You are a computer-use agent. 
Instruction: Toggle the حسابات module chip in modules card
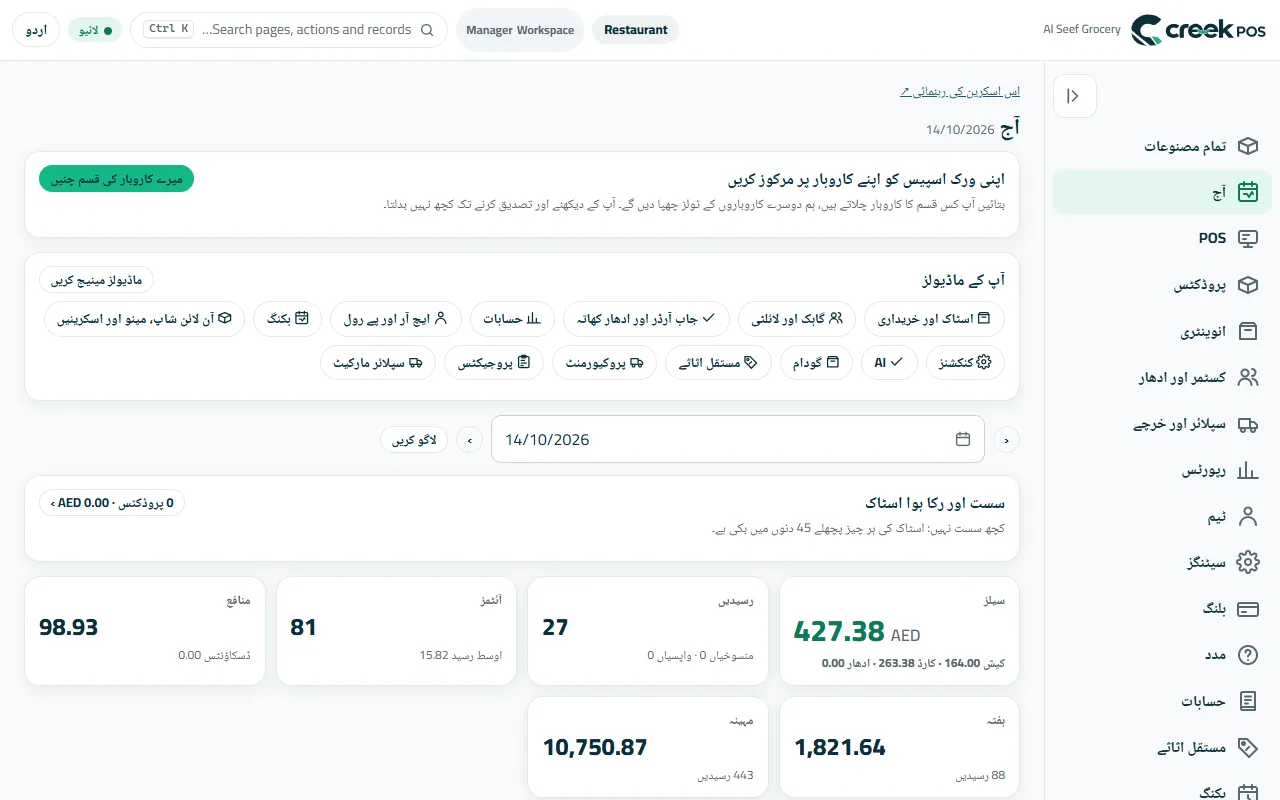(x=512, y=319)
